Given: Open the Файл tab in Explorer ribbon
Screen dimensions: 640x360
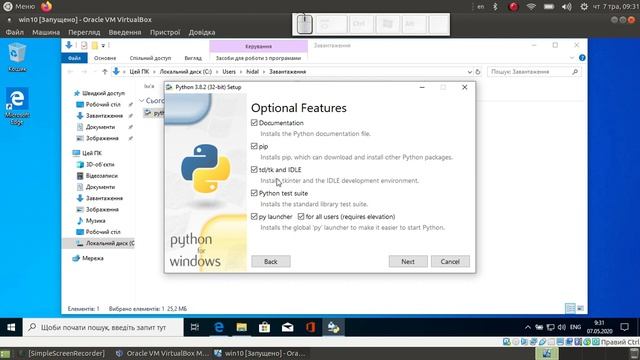Looking at the screenshot, I should tap(74, 58).
